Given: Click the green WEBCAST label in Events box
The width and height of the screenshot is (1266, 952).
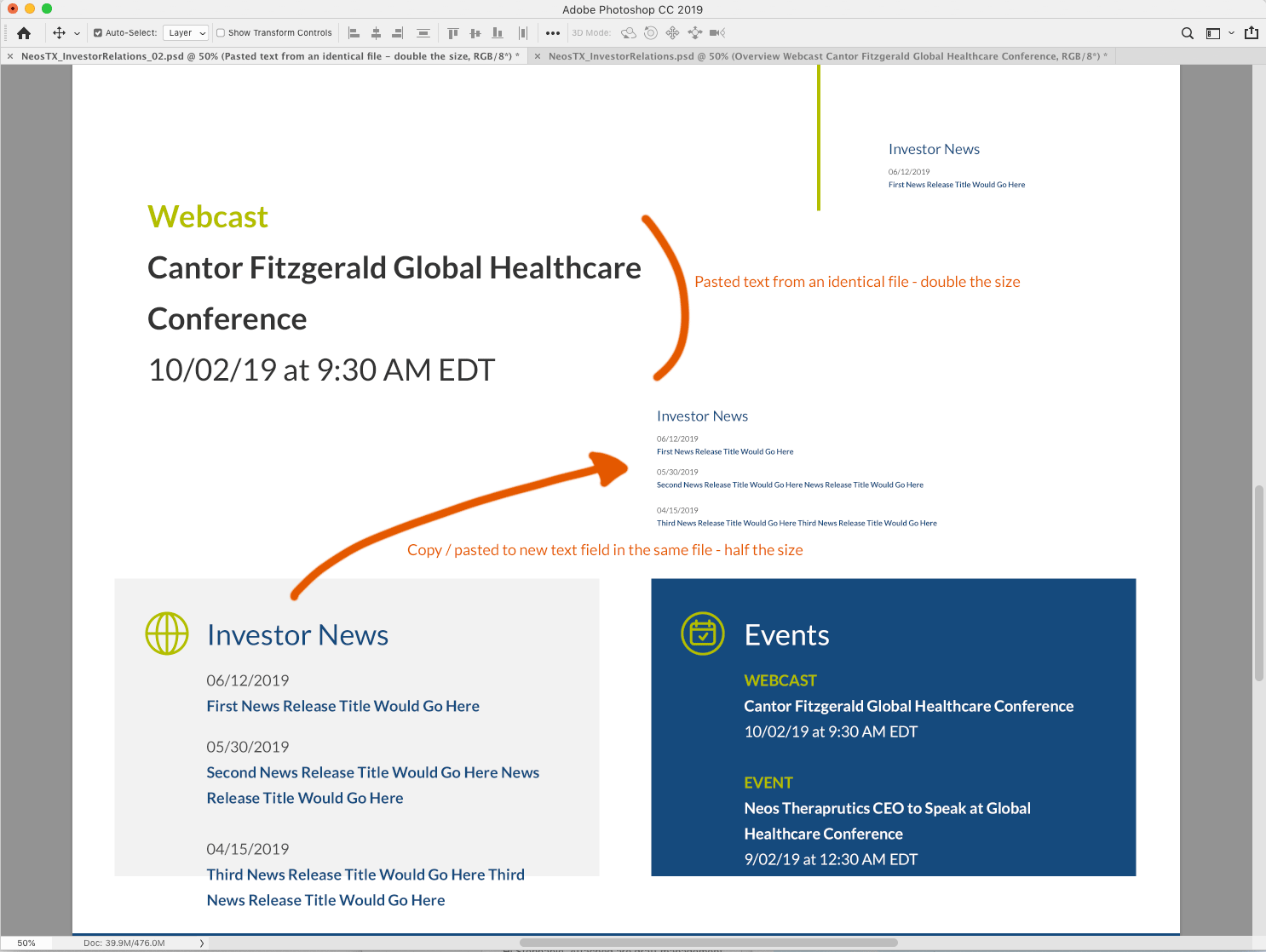Looking at the screenshot, I should (x=780, y=680).
